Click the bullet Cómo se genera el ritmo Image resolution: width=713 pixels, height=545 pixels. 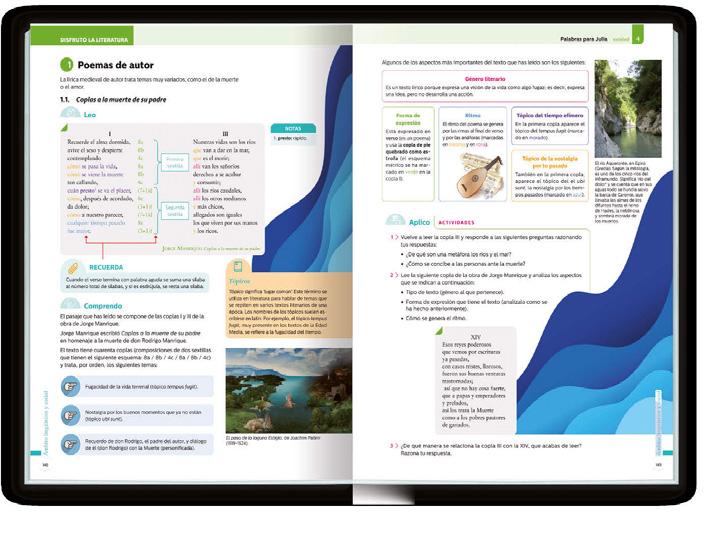(x=436, y=318)
